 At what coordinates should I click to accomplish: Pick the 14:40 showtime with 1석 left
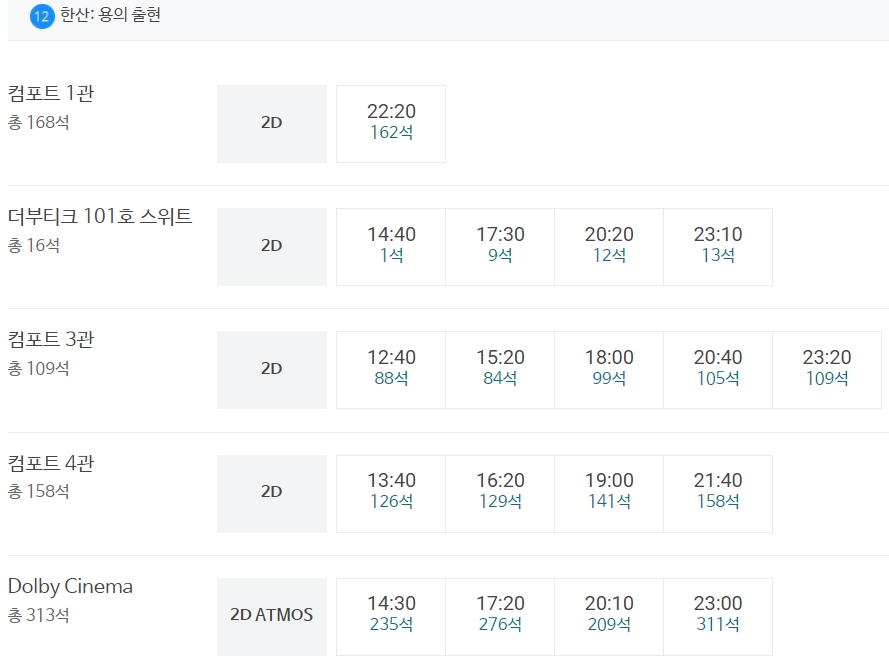(391, 247)
